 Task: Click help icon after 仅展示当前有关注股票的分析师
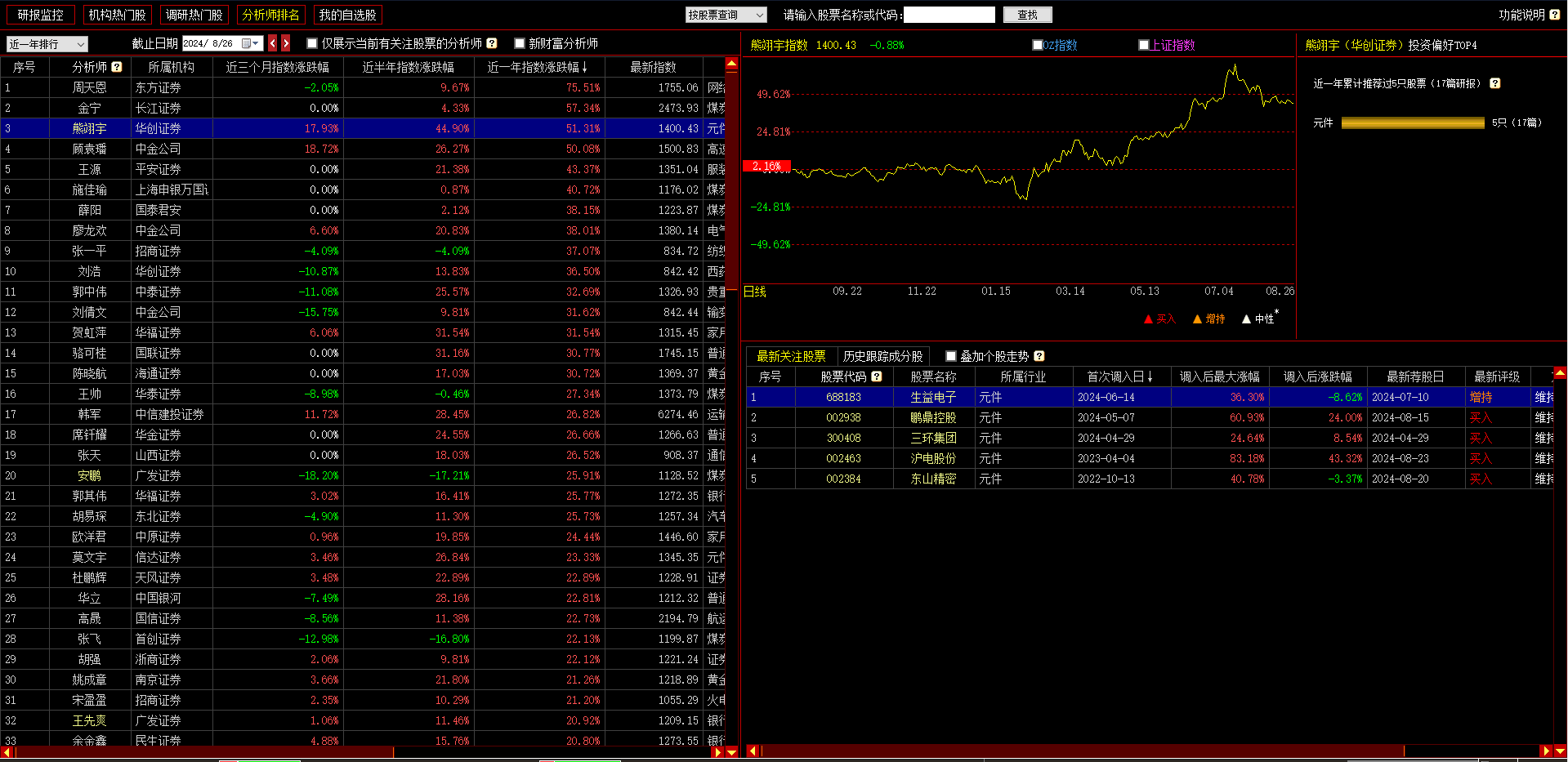492,43
